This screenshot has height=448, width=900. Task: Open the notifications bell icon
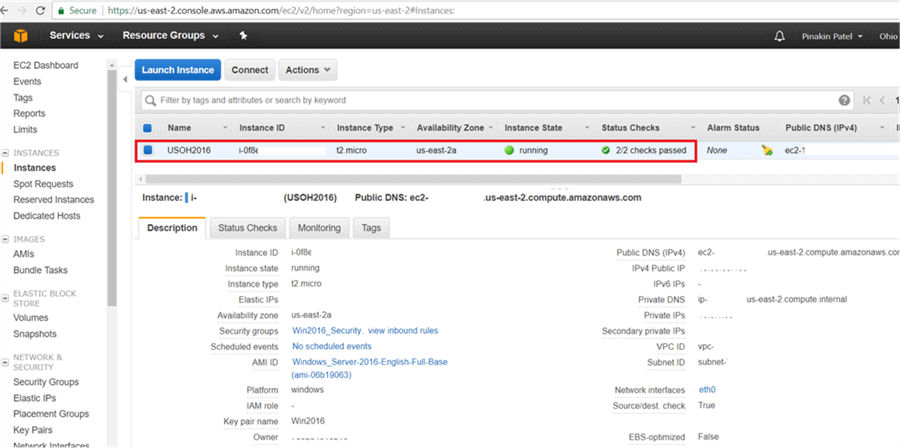pos(779,36)
